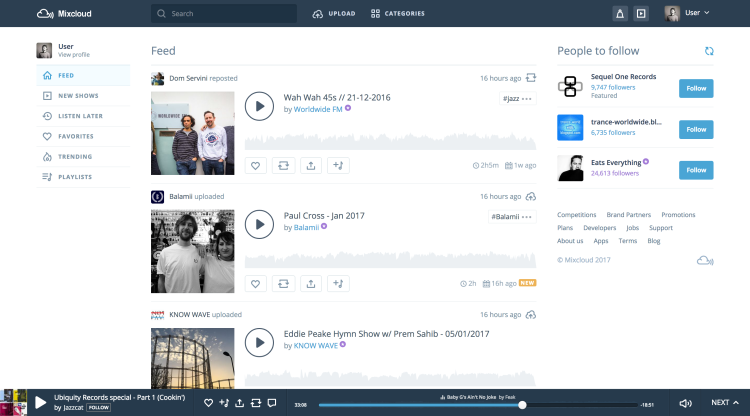The width and height of the screenshot is (750, 416).
Task: Repost the Wah Wah 45s show
Action: tap(283, 165)
